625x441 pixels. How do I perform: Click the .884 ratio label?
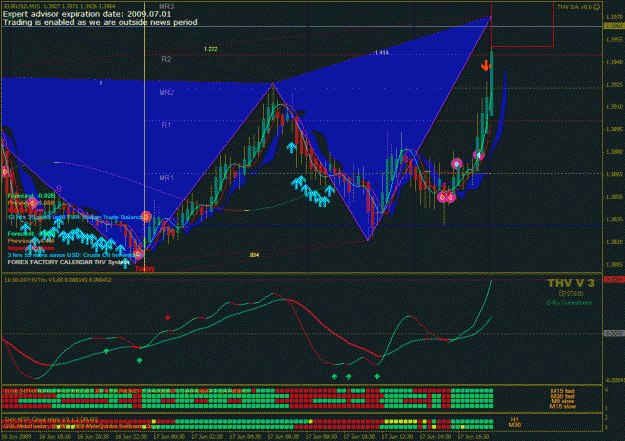pyautogui.click(x=254, y=255)
